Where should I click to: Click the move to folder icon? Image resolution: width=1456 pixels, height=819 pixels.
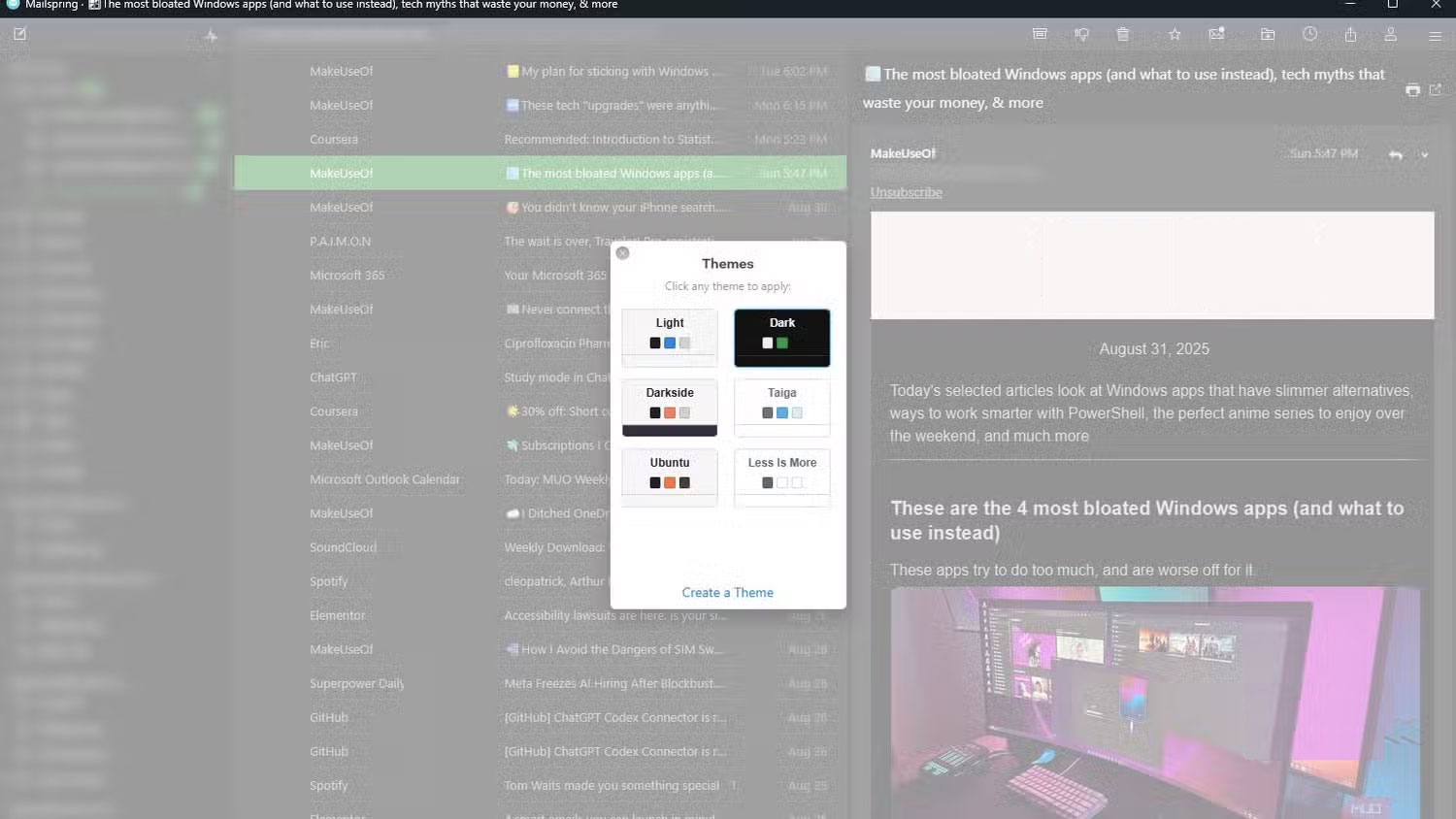tap(1268, 34)
